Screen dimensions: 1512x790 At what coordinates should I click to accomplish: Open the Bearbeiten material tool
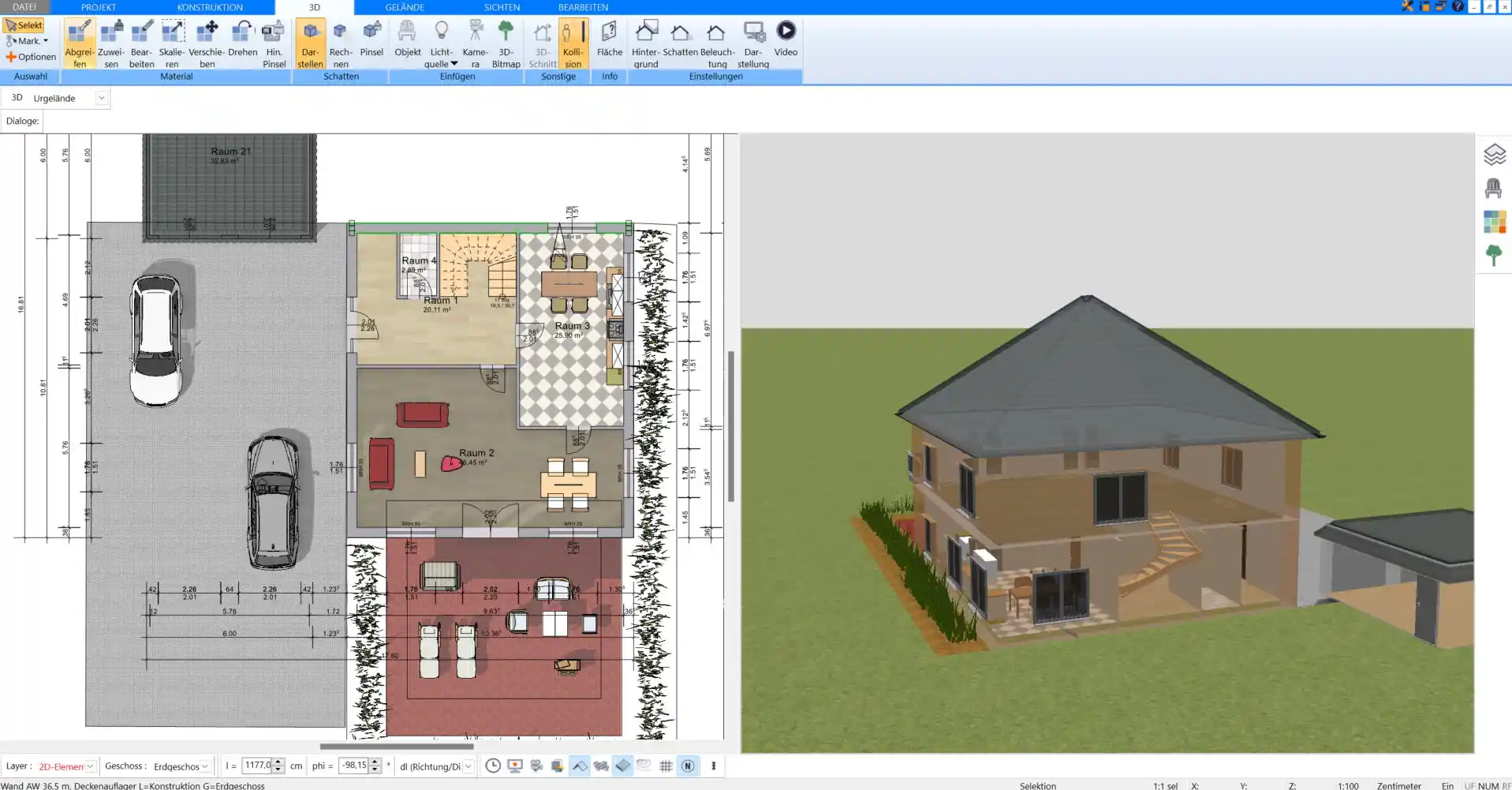[142, 43]
